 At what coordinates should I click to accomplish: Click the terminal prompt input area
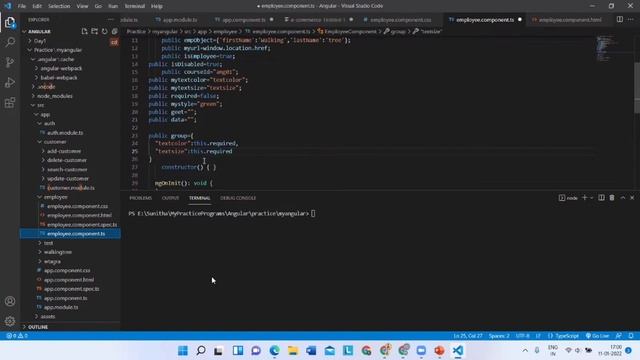[x=313, y=213]
